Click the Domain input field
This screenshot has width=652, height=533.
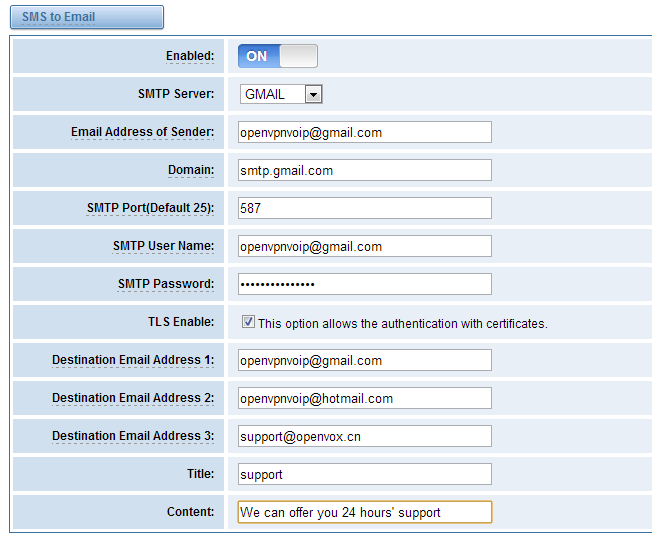click(x=365, y=170)
